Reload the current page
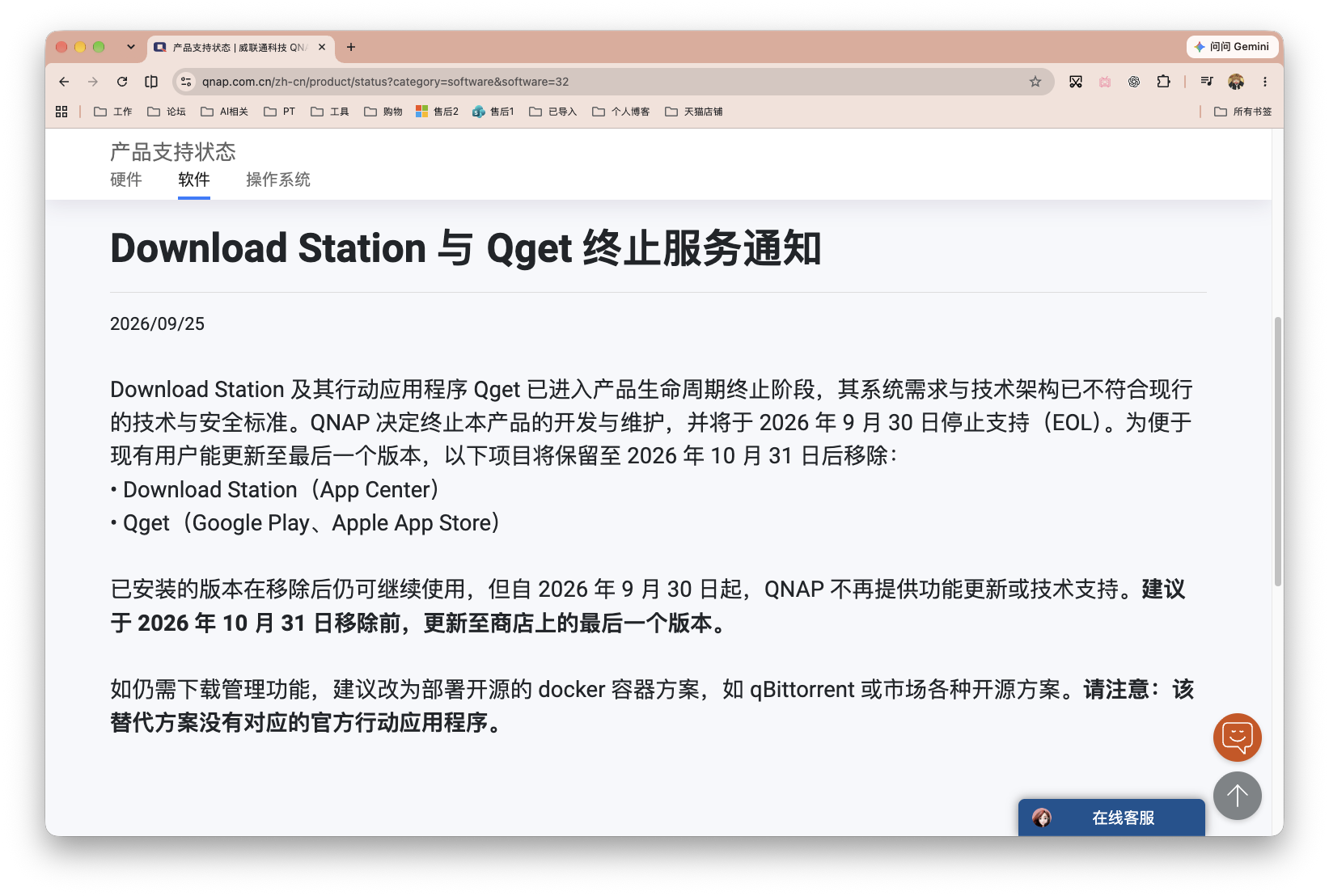The image size is (1329, 896). pos(122,82)
